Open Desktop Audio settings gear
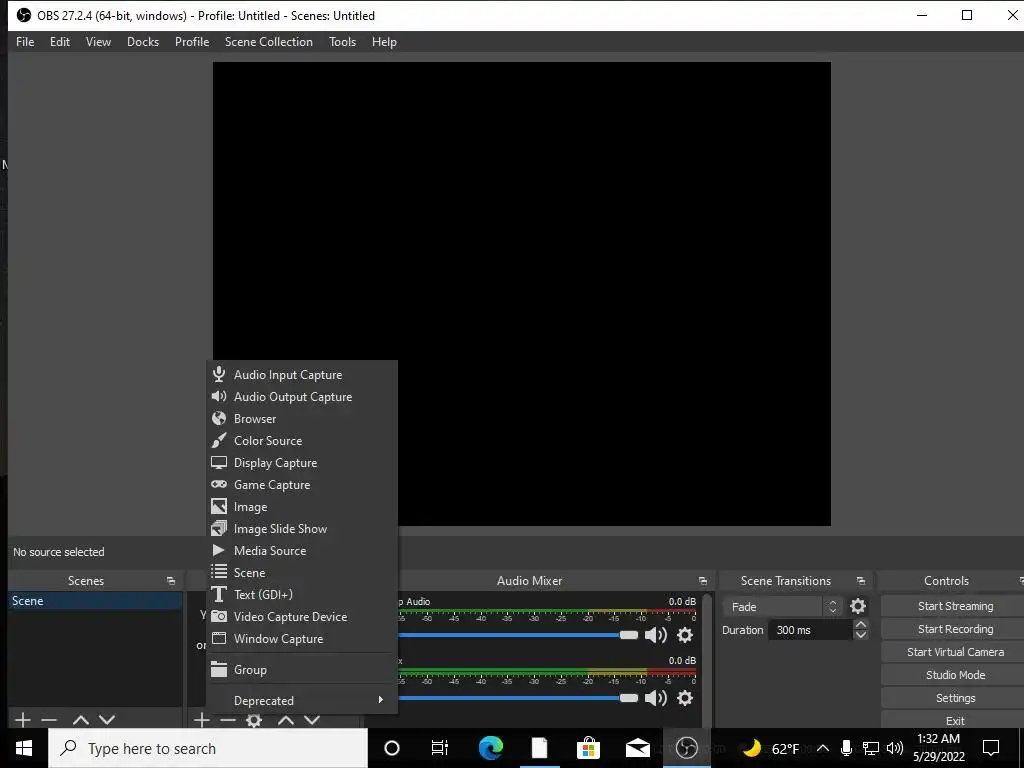Viewport: 1024px width, 768px height. coord(684,635)
